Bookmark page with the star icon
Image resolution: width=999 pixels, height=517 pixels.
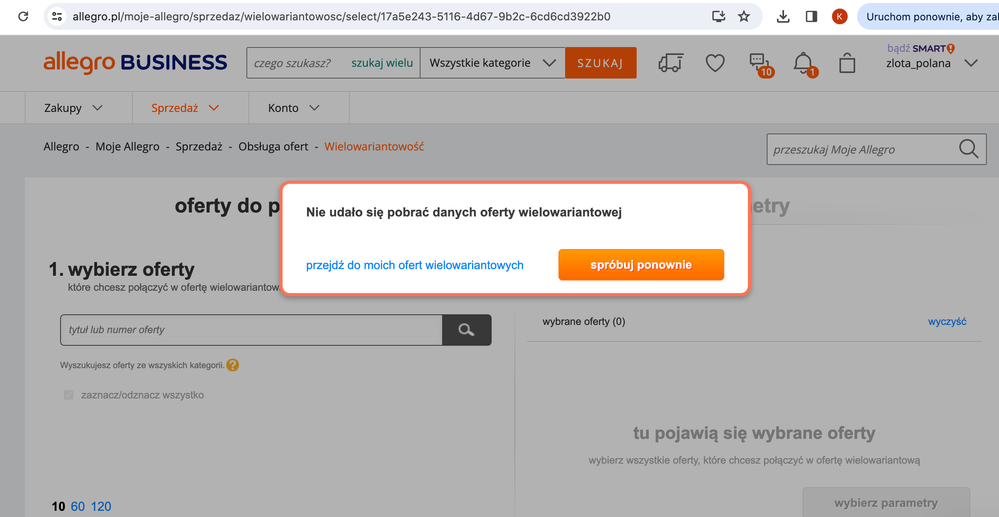coord(744,16)
